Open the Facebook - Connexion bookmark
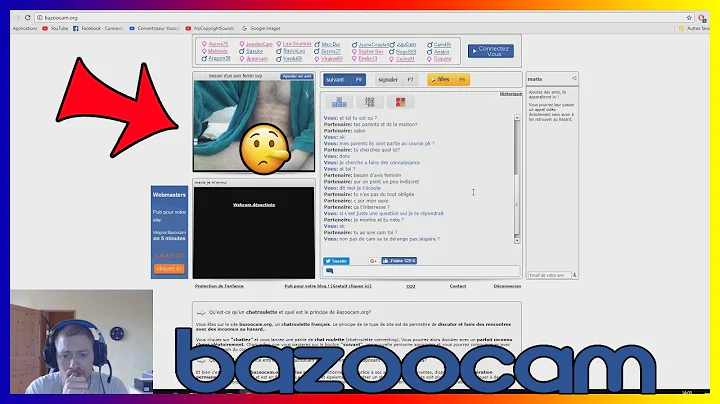This screenshot has width=720, height=404. pos(98,28)
